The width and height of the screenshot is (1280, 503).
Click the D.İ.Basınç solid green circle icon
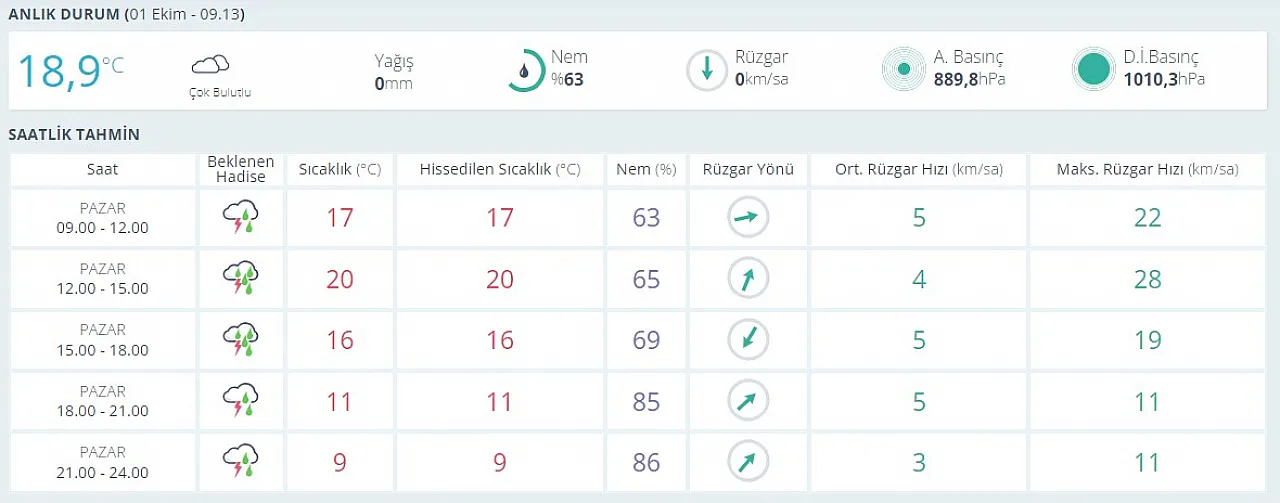pos(1093,70)
